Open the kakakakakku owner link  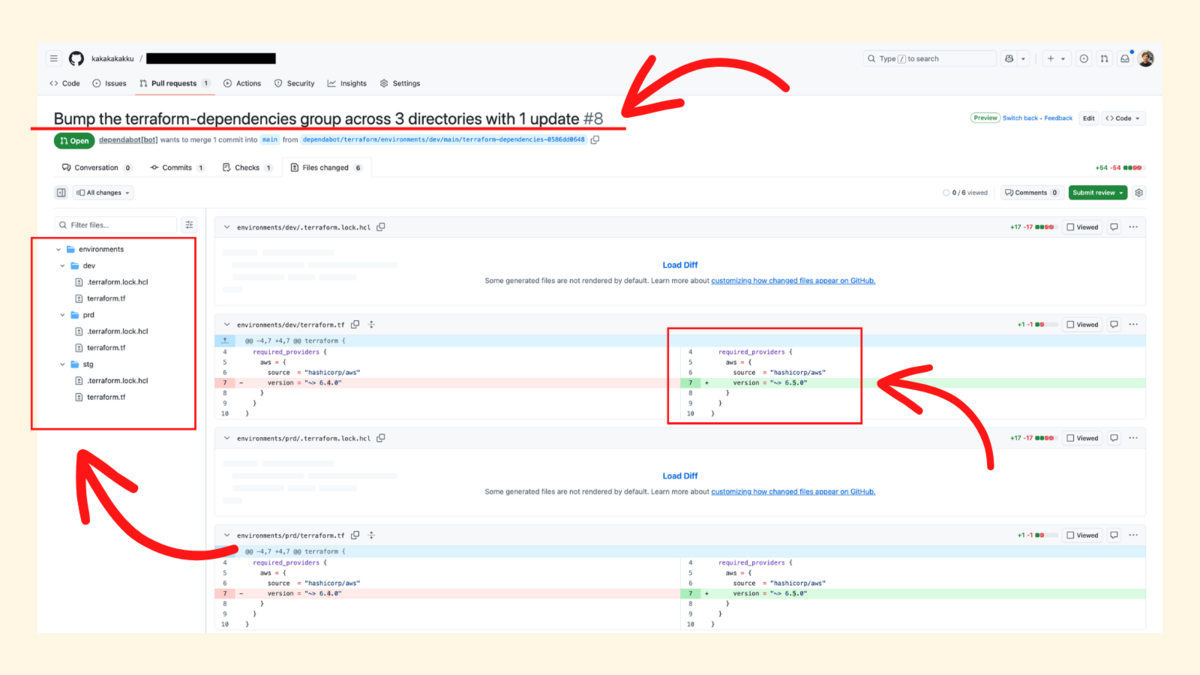(112, 59)
